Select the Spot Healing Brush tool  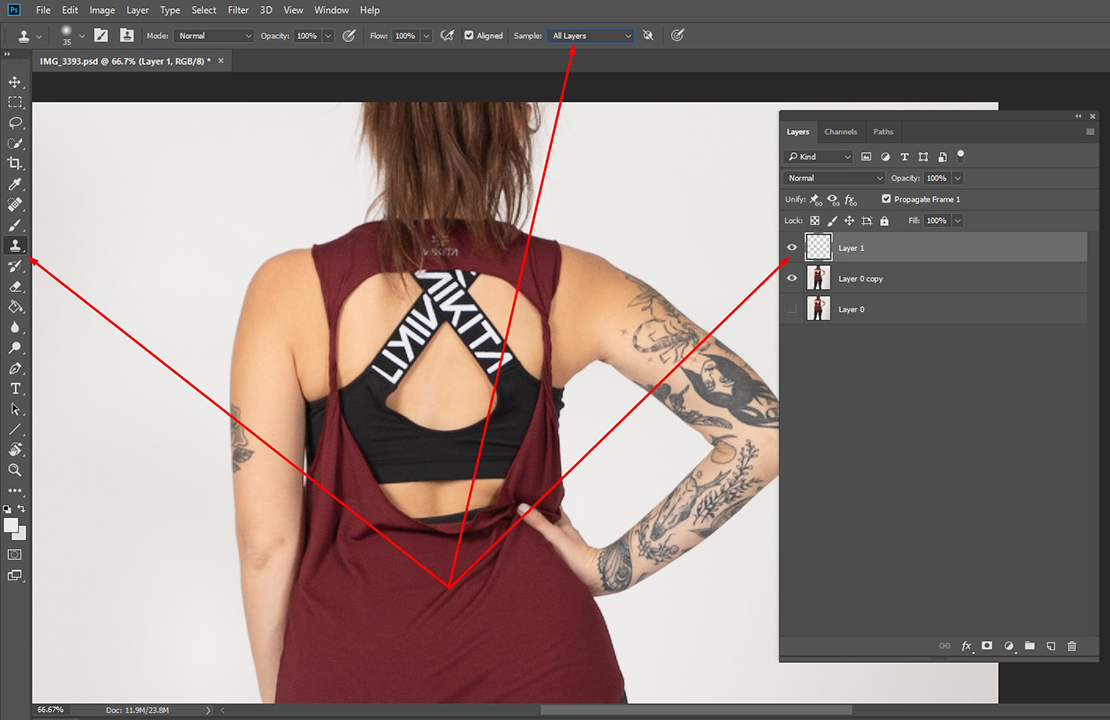point(15,205)
